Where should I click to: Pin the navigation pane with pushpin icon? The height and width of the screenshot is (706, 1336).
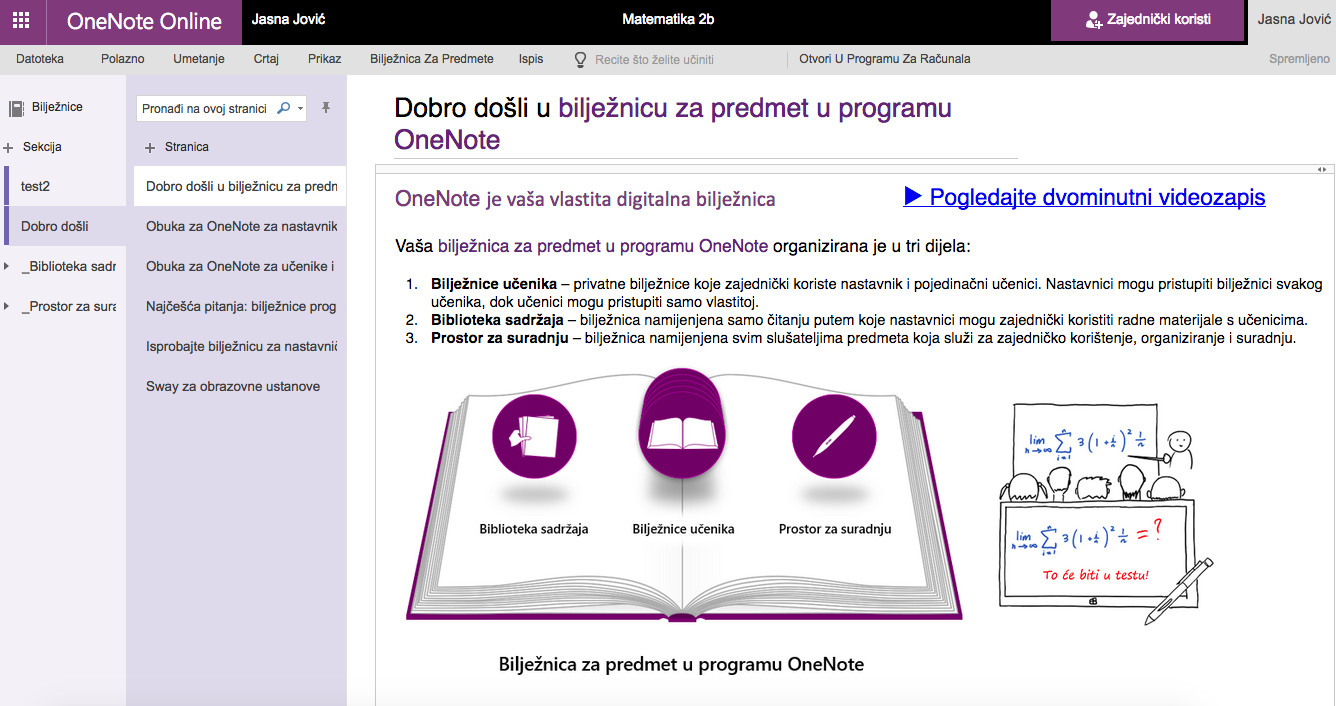click(326, 108)
